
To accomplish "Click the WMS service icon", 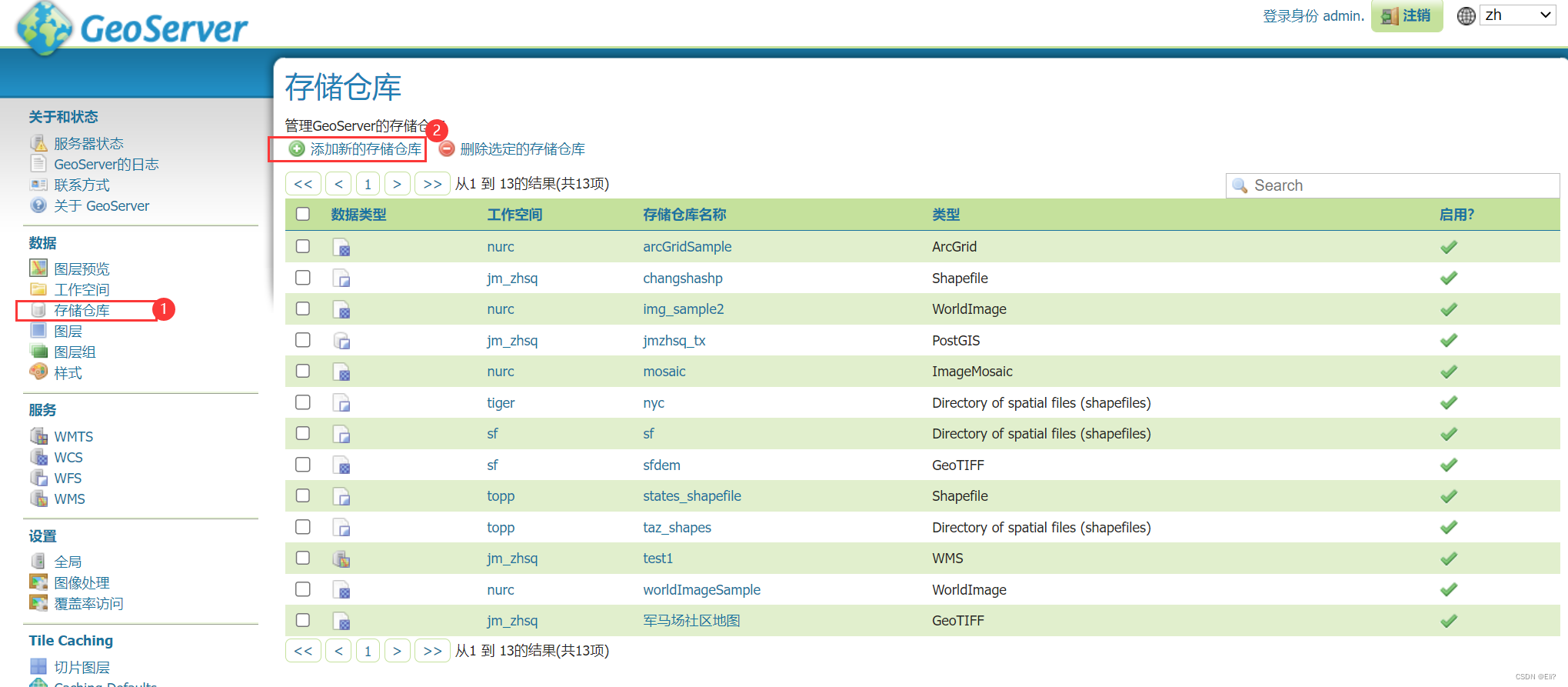I will tap(38, 499).
